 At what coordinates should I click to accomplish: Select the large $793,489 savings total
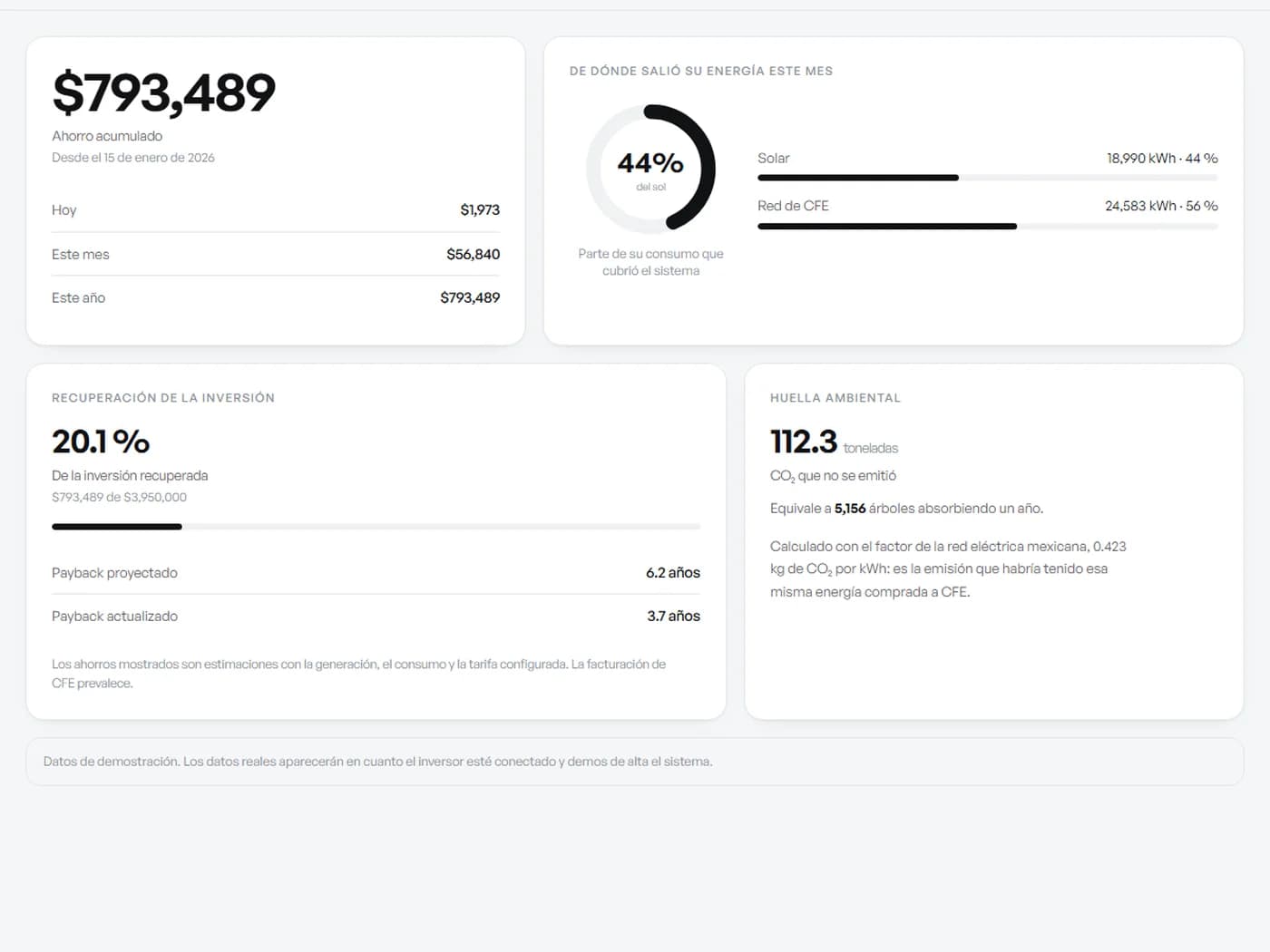pos(164,93)
